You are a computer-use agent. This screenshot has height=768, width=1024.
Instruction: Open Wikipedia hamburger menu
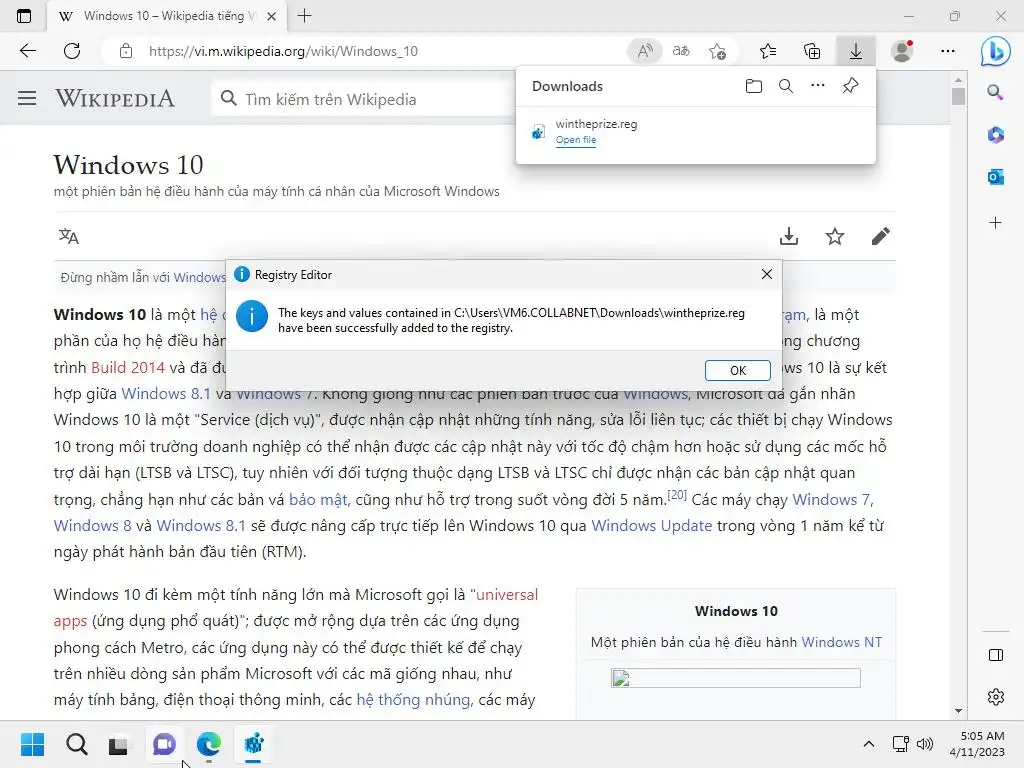pyautogui.click(x=27, y=99)
